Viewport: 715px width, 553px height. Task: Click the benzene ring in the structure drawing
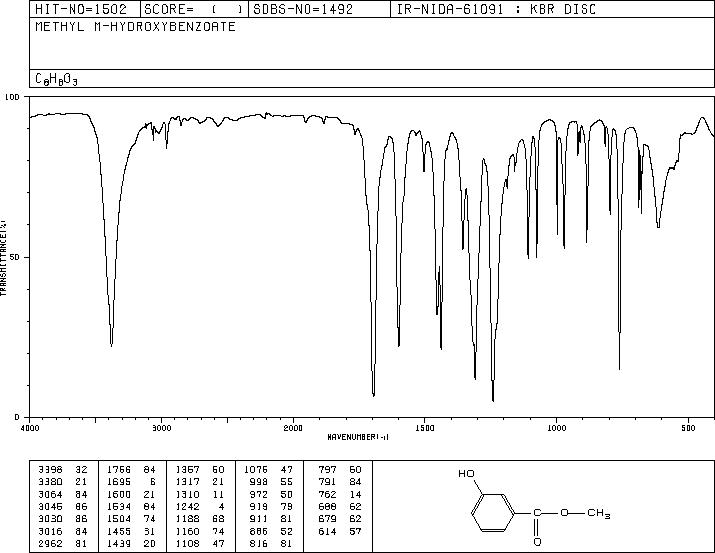click(x=493, y=513)
